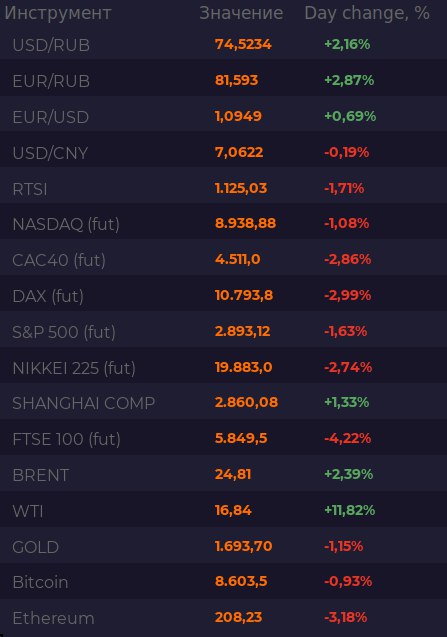Click WTI day change +11,82%
Screen dimensions: 447x637
point(349,510)
